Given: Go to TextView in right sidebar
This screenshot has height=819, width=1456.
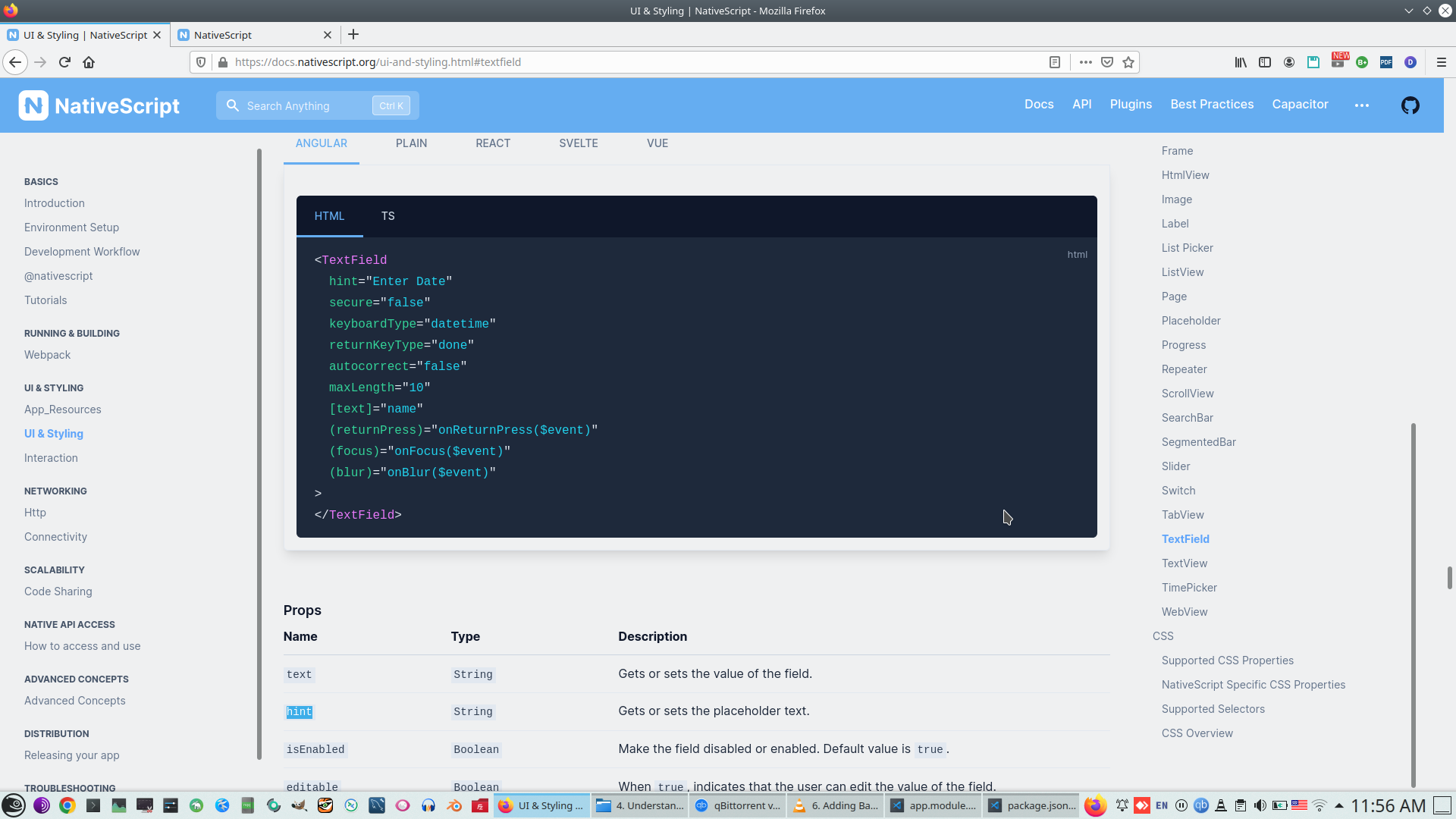Looking at the screenshot, I should (1184, 563).
